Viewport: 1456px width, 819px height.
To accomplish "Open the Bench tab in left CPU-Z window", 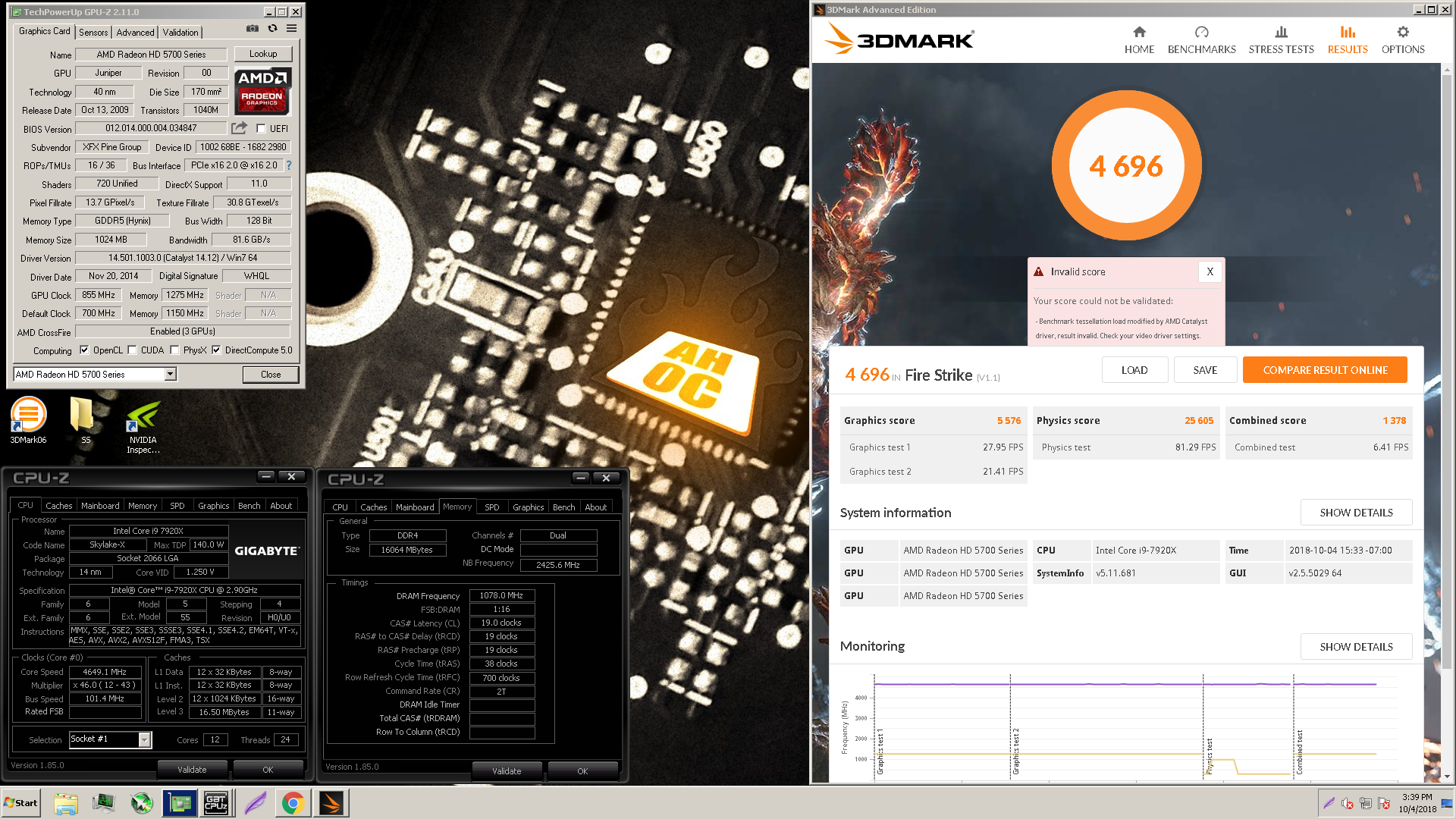I will 249,506.
